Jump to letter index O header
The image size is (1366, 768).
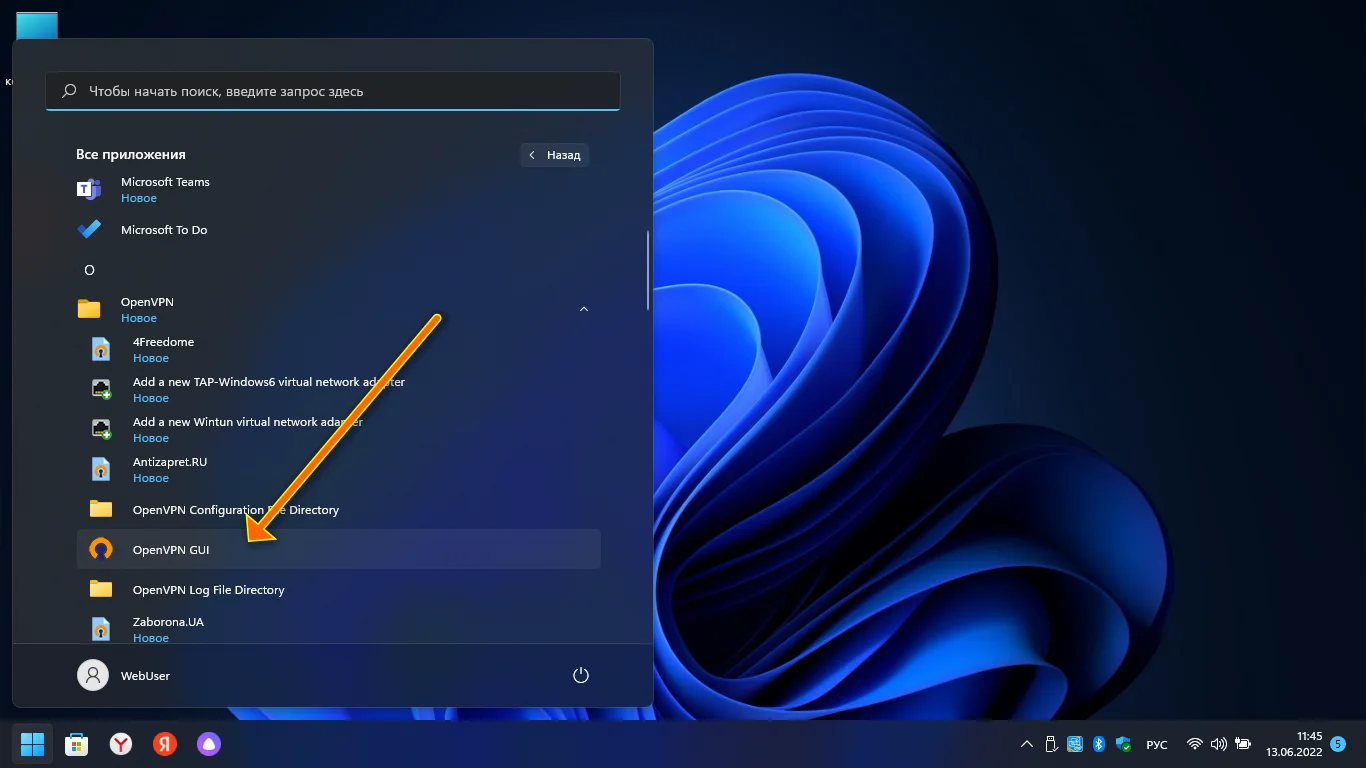coord(89,270)
